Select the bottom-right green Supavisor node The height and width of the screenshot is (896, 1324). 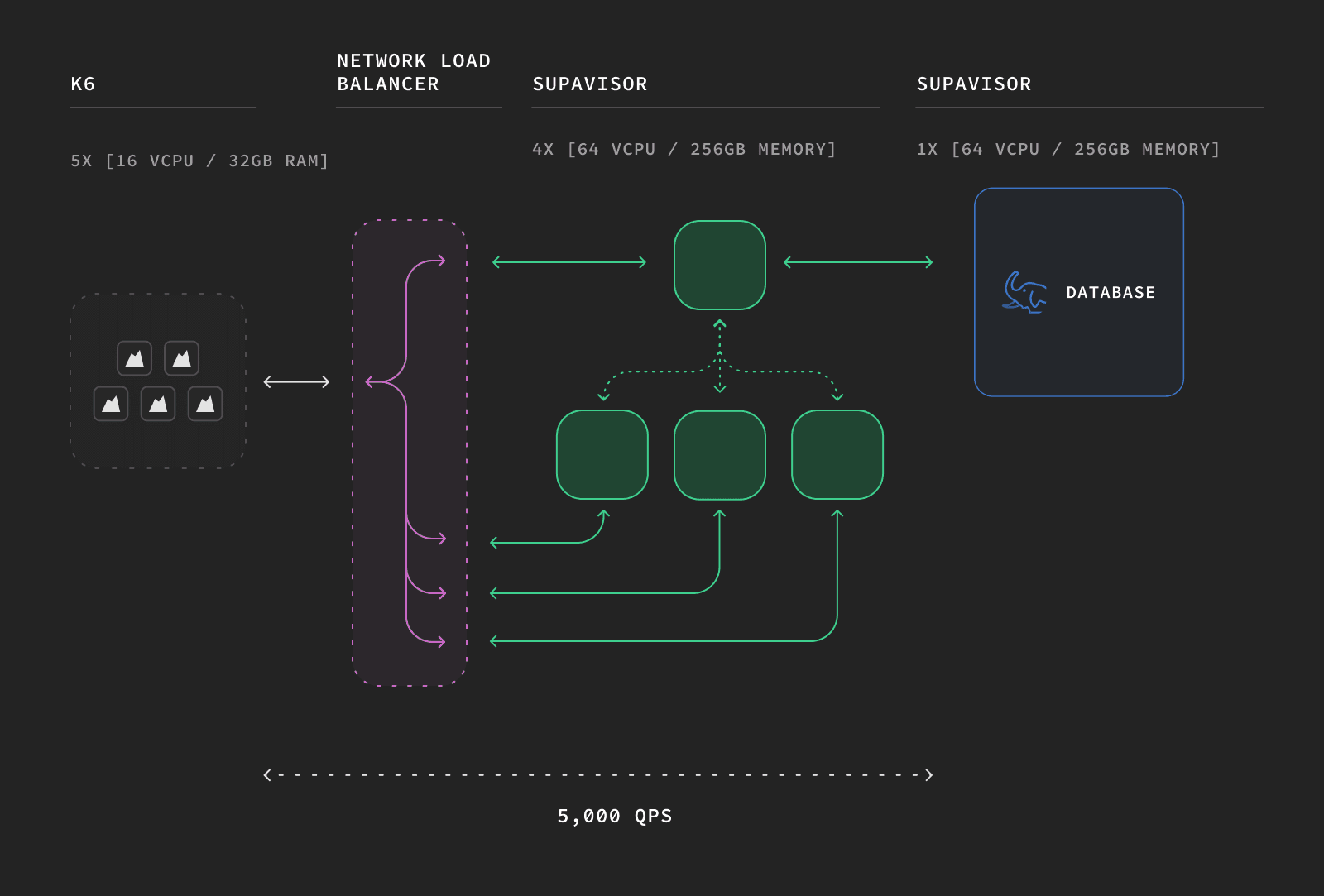[x=837, y=455]
